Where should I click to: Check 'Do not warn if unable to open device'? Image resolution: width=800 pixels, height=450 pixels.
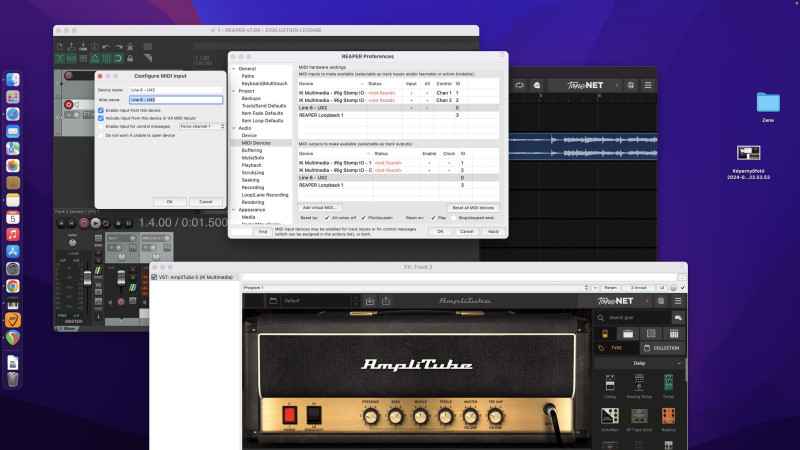click(x=101, y=135)
